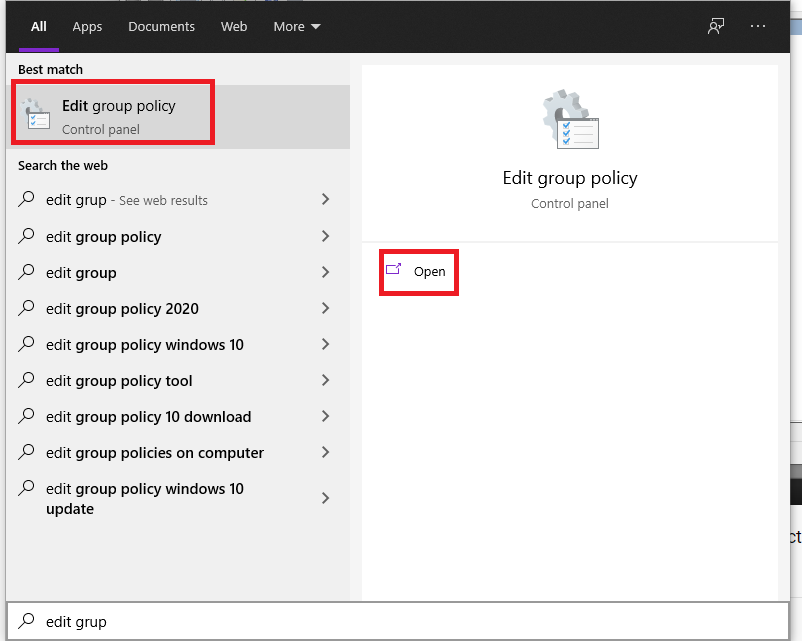Open the three-dot options menu
Viewport: 802px width, 641px height.
(x=757, y=26)
